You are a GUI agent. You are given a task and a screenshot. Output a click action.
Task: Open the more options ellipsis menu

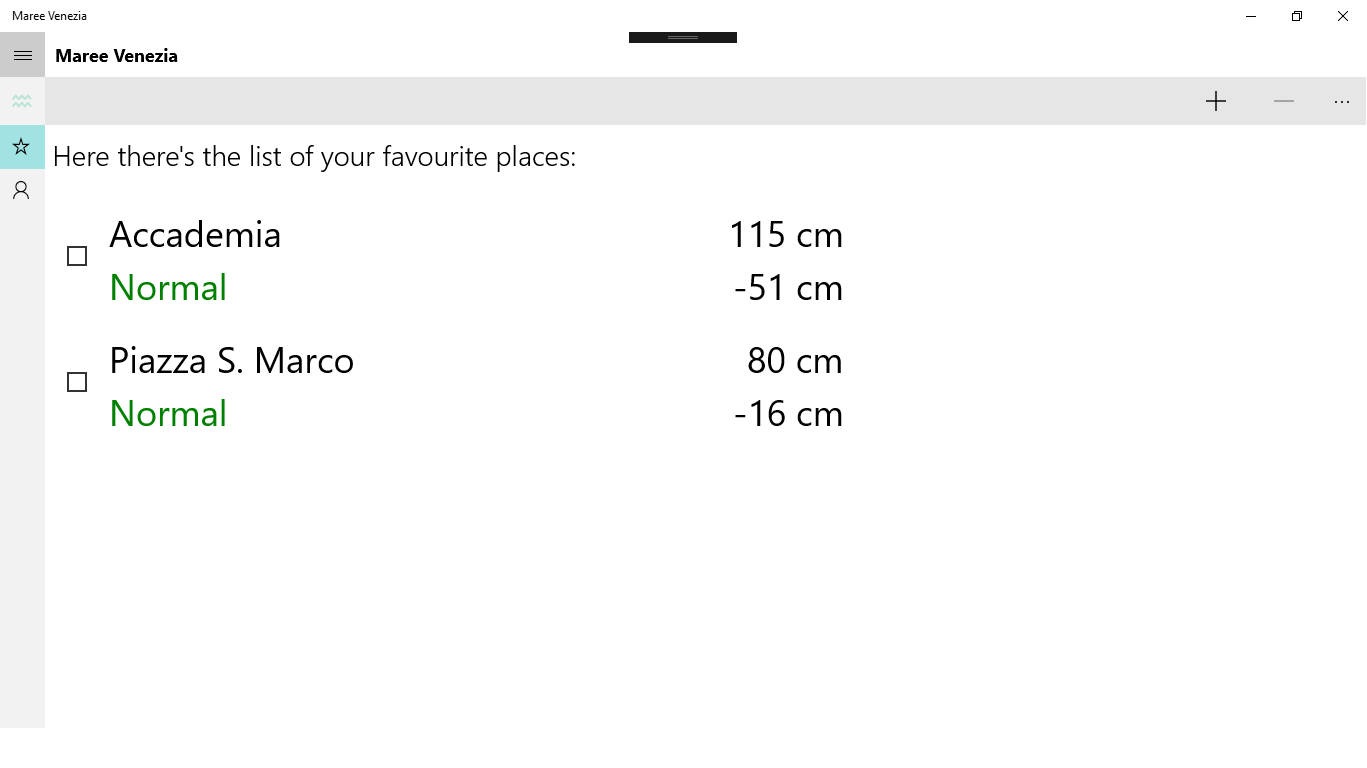[x=1342, y=101]
